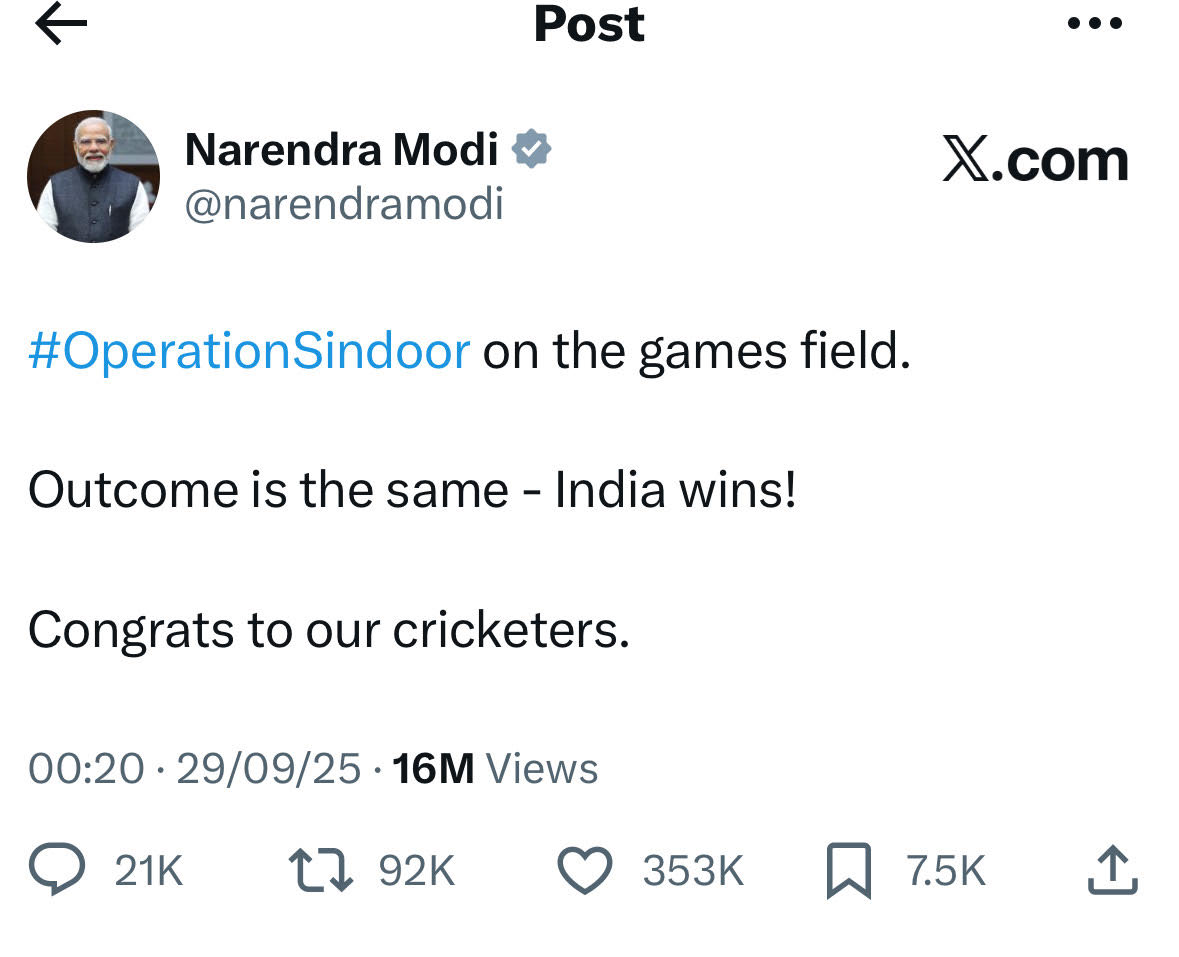Viewport: 1179px width, 957px height.
Task: Like the post with the heart icon
Action: coord(584,871)
